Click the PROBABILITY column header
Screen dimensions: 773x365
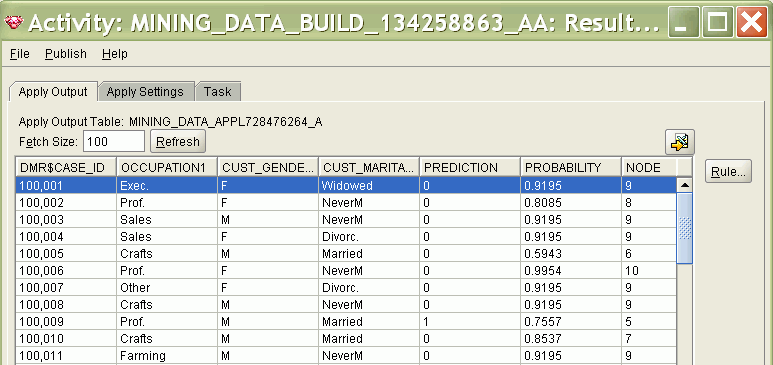click(x=571, y=167)
